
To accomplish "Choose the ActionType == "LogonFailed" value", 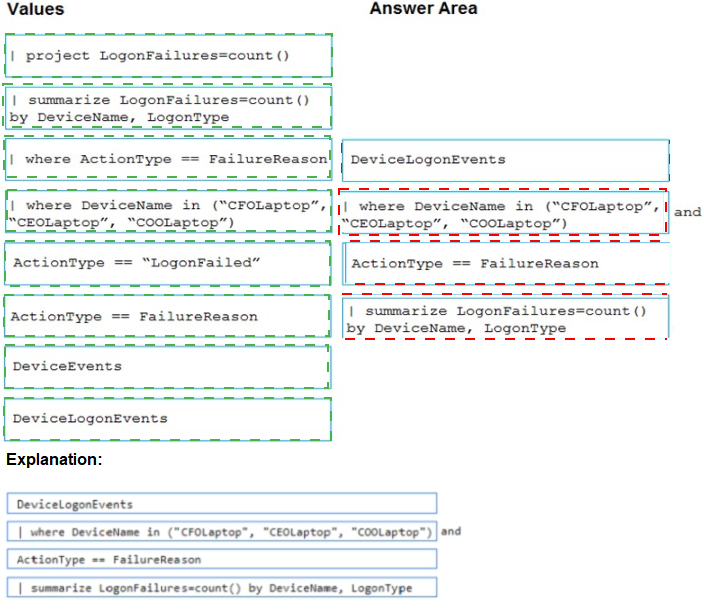I will (168, 263).
